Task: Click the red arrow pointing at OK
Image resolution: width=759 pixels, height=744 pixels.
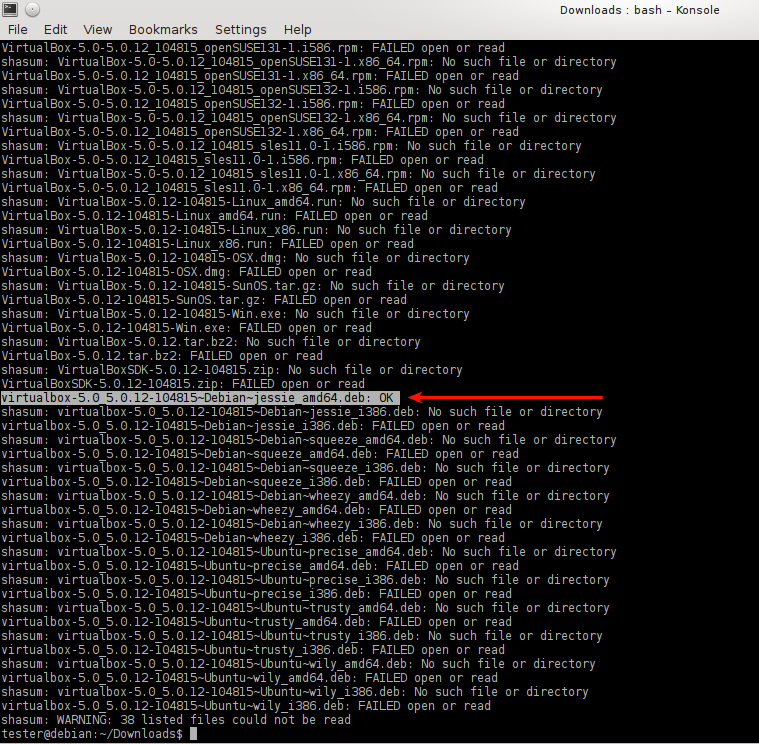Action: 508,398
